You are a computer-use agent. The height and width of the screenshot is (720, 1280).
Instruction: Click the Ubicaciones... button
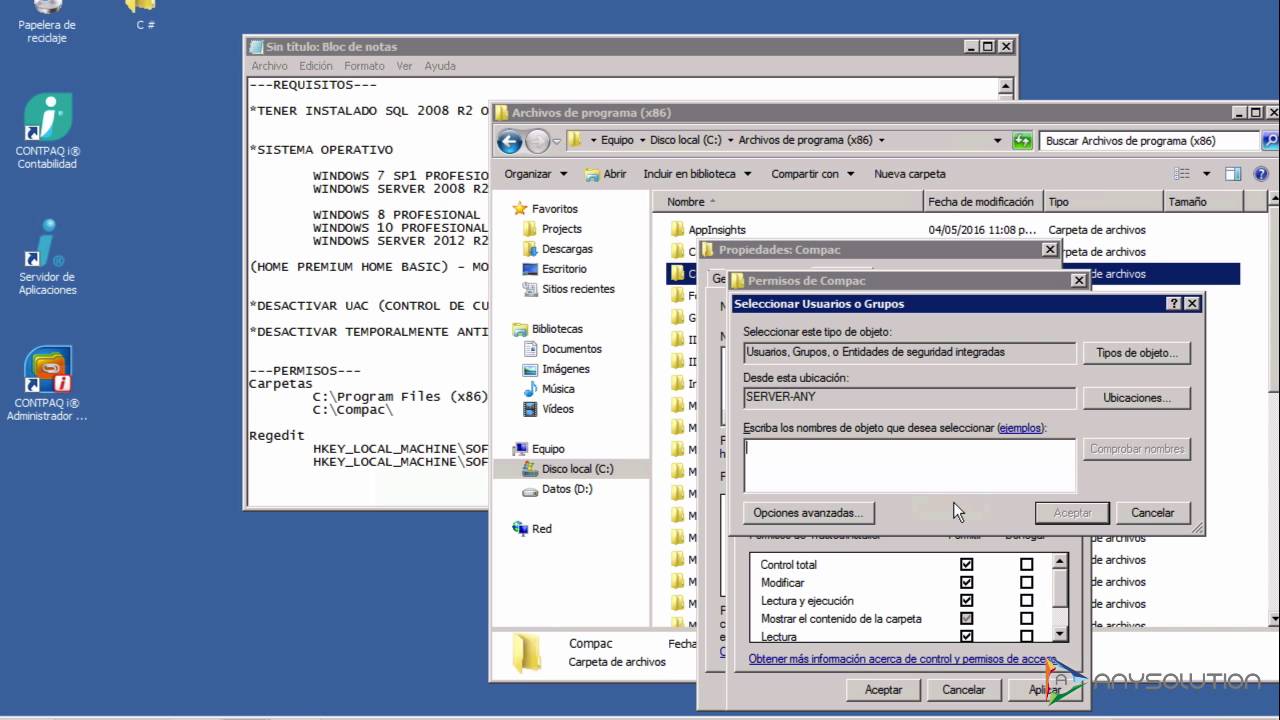click(x=1137, y=398)
